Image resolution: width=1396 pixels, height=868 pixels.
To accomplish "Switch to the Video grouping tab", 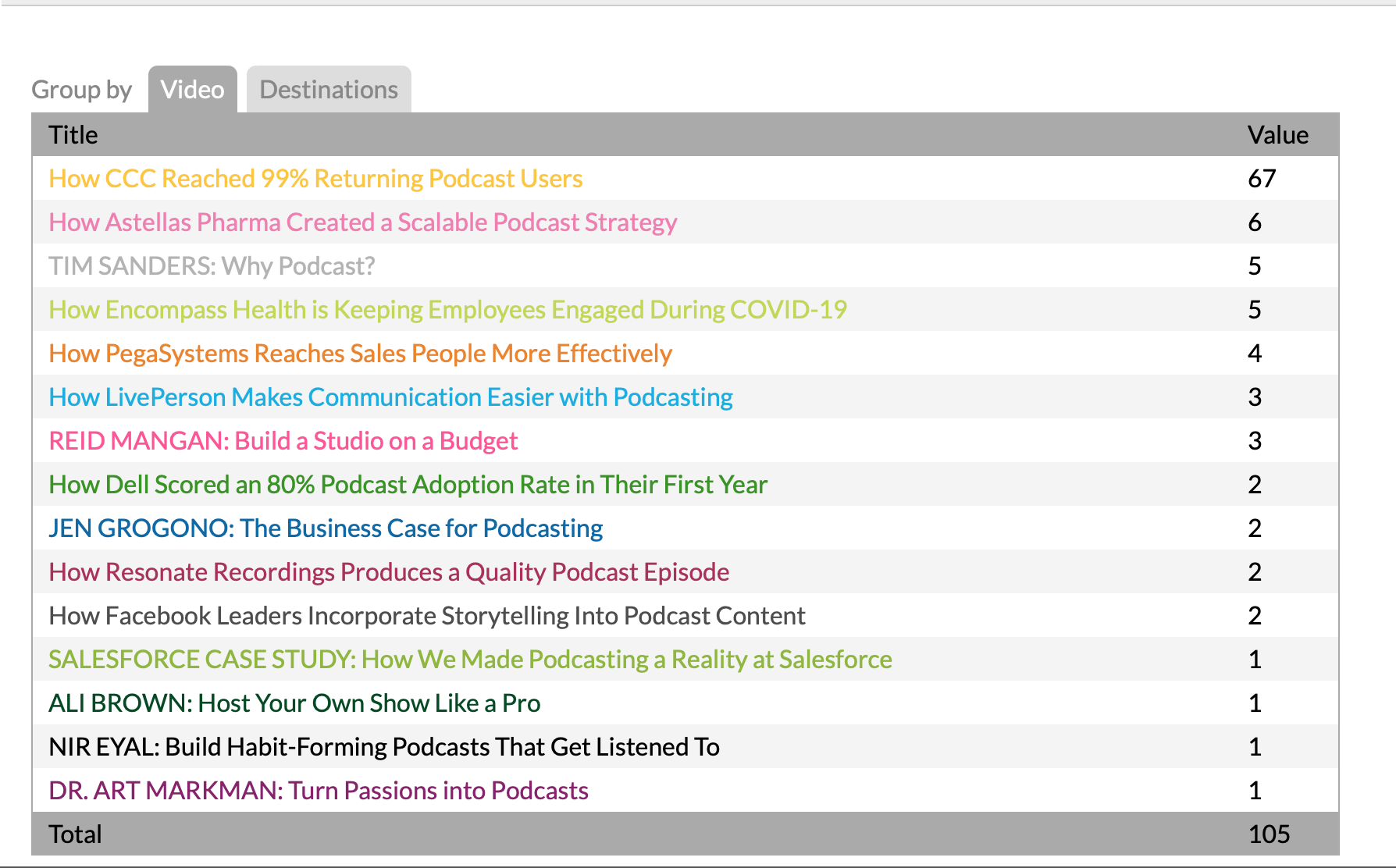I will pos(192,90).
